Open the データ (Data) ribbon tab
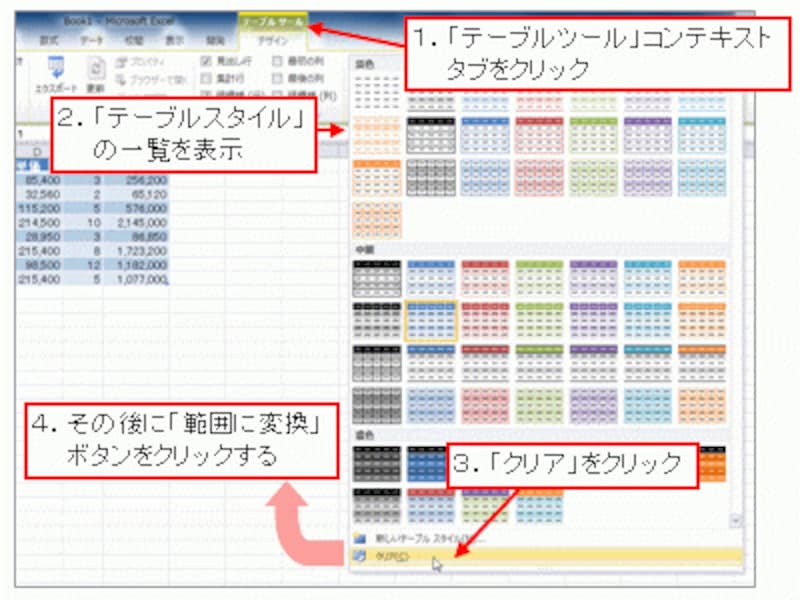 92,40
